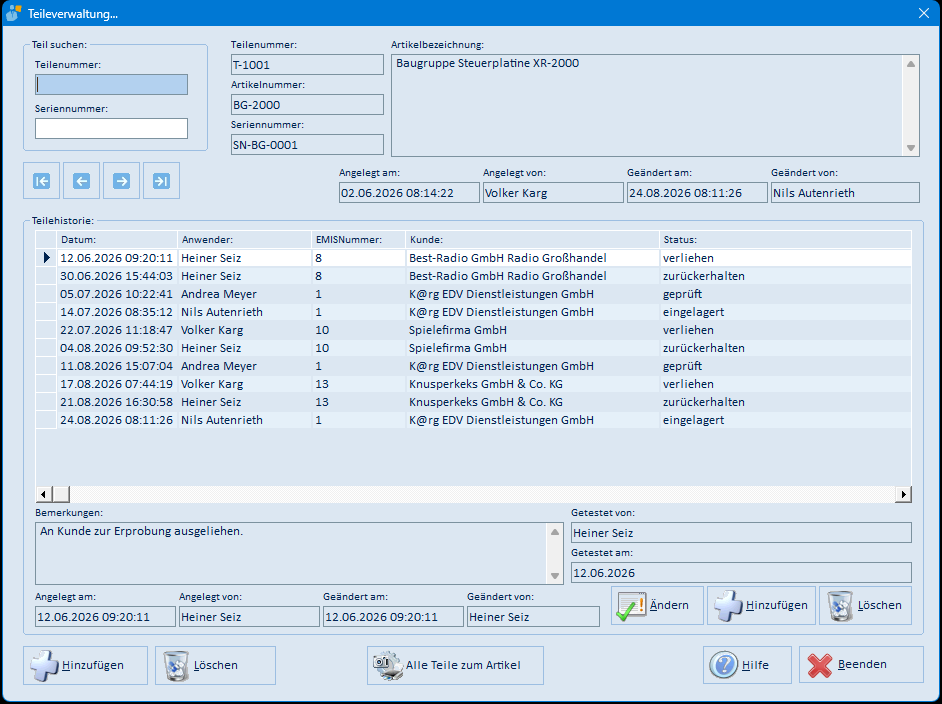Click Knusperkeks GmbH cell in 17.08.2026 row

[532, 384]
